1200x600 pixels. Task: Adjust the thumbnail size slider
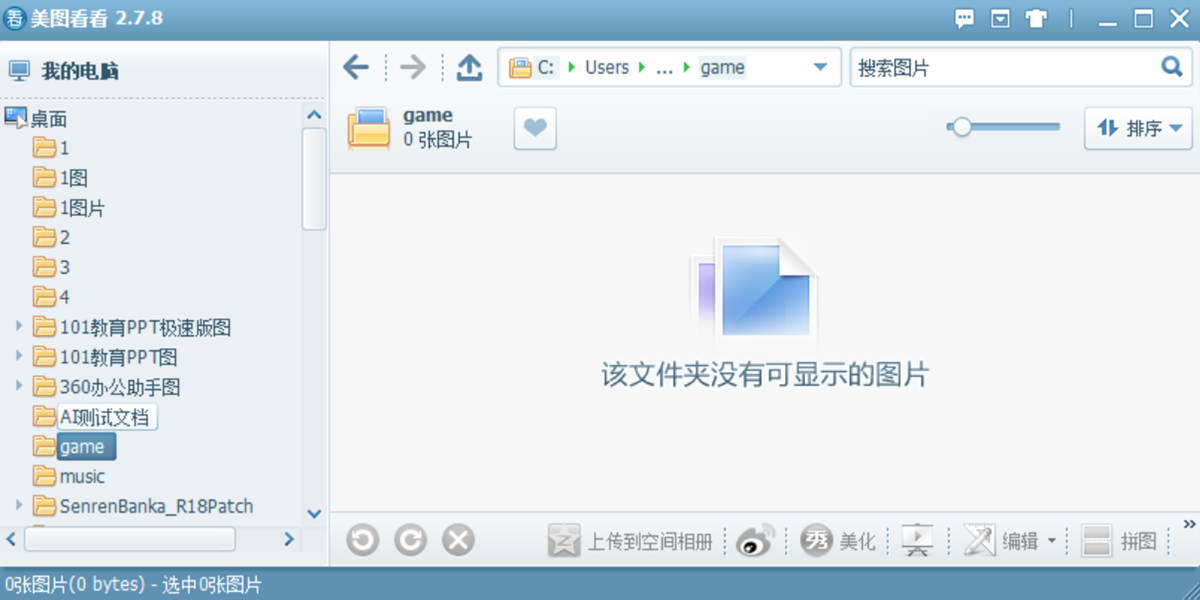961,127
